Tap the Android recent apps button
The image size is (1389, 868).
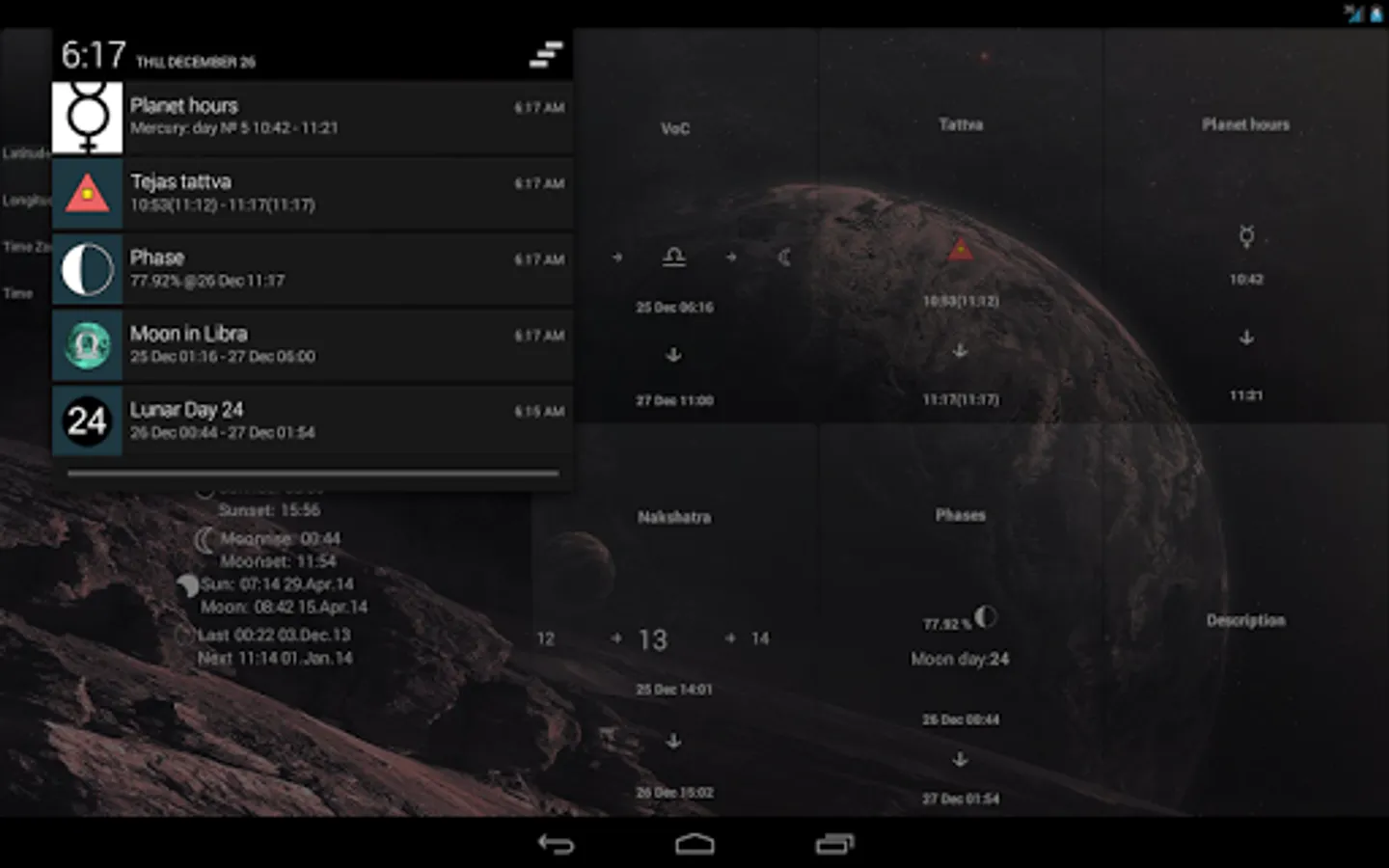coord(834,844)
